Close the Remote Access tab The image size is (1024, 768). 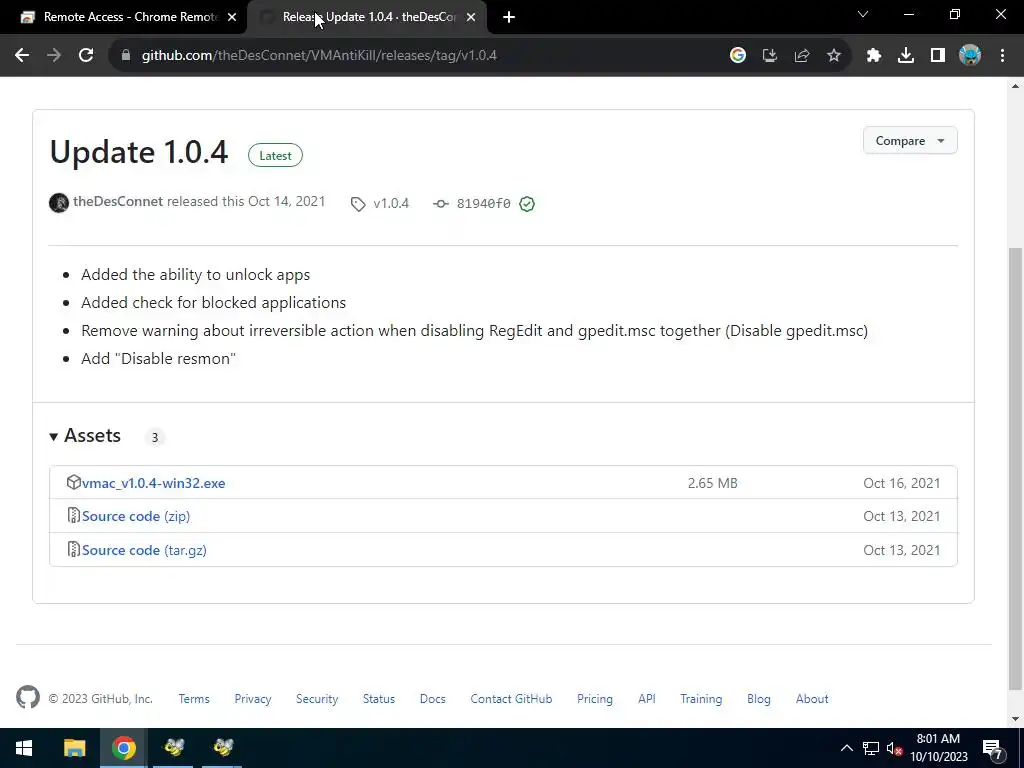(232, 18)
